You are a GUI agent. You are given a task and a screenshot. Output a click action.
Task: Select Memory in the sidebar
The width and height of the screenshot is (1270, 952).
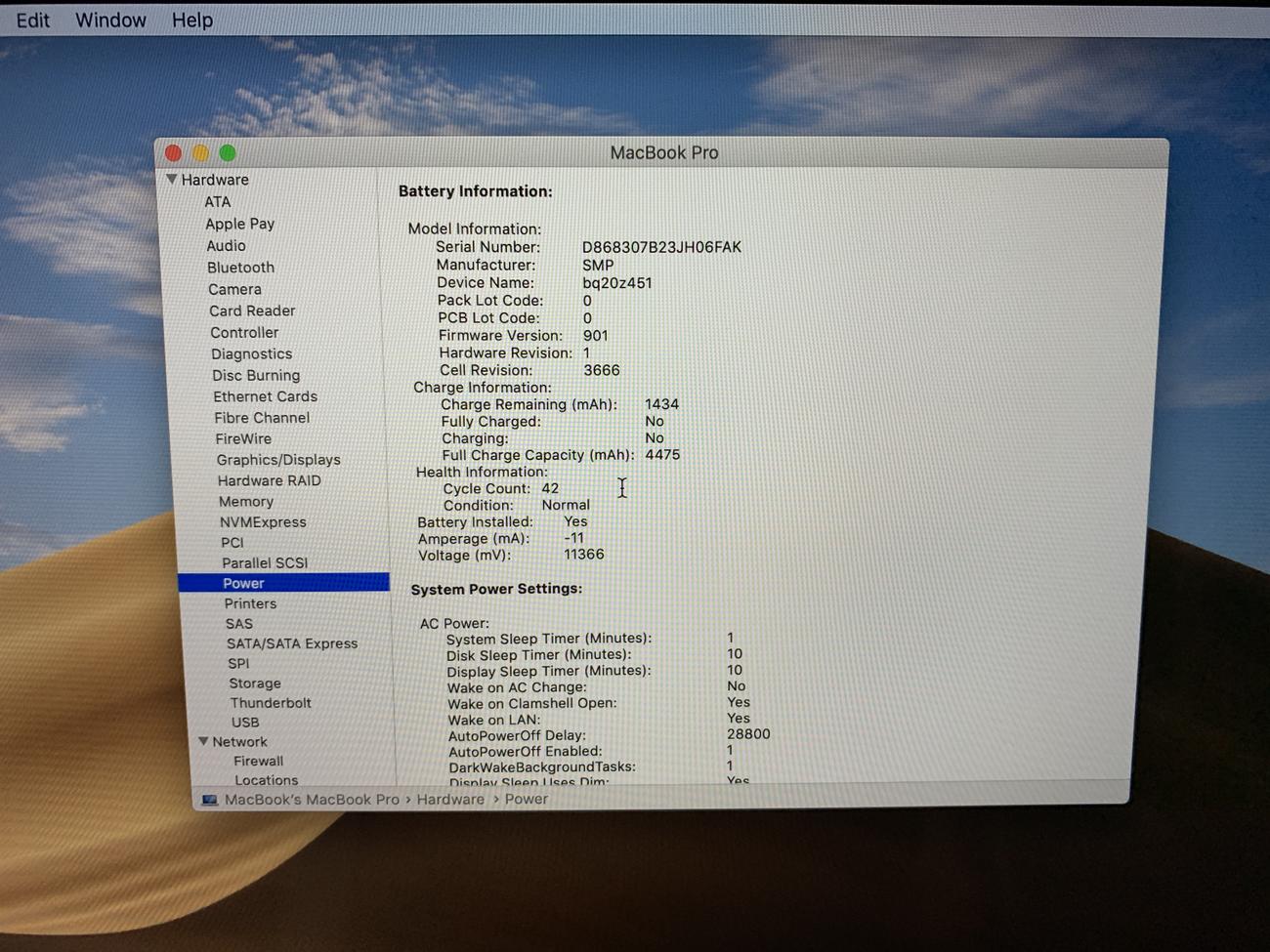tap(245, 501)
